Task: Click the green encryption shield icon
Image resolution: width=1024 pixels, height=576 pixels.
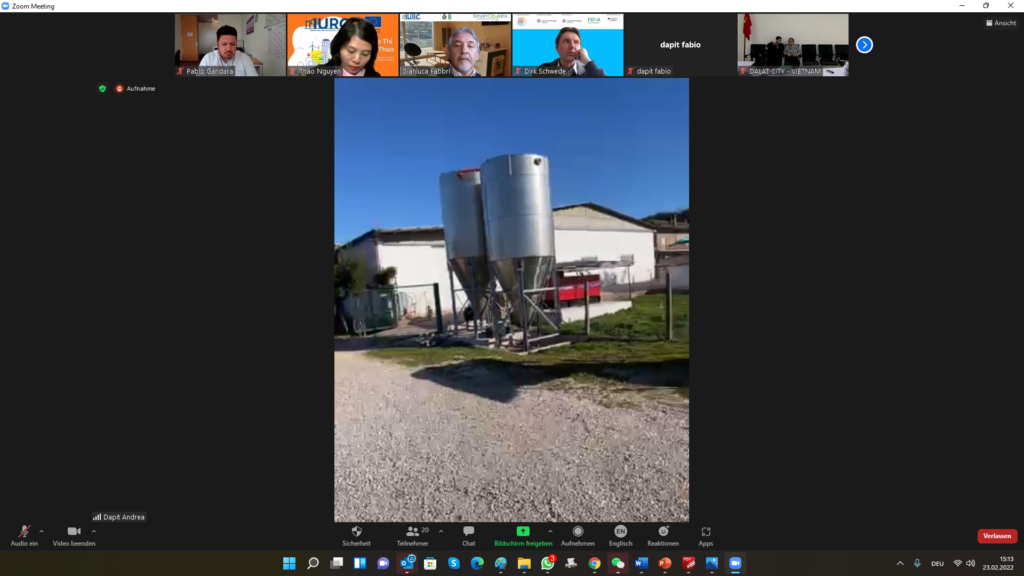Action: coord(102,89)
